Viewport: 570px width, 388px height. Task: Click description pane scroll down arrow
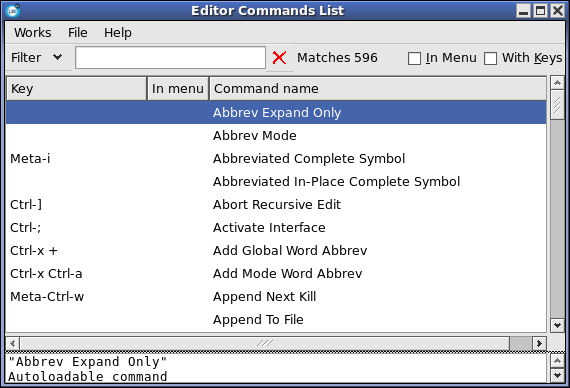(x=557, y=375)
